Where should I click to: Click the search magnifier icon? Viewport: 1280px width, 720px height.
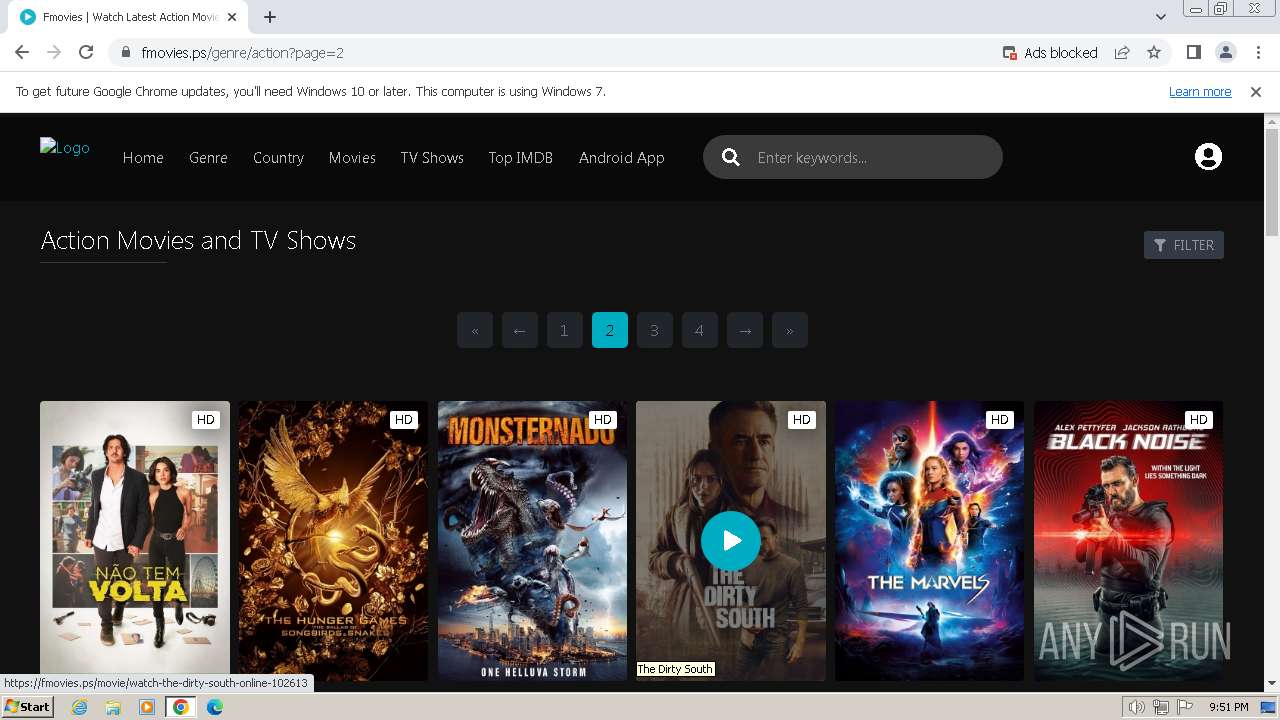pyautogui.click(x=731, y=157)
